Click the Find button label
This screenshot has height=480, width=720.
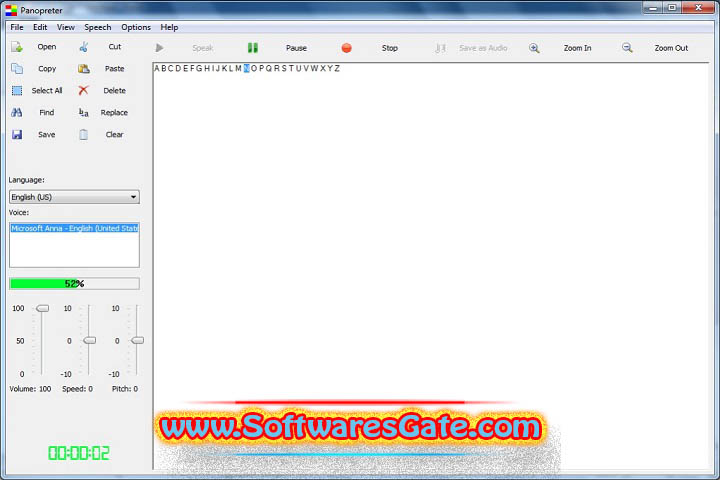pos(47,113)
